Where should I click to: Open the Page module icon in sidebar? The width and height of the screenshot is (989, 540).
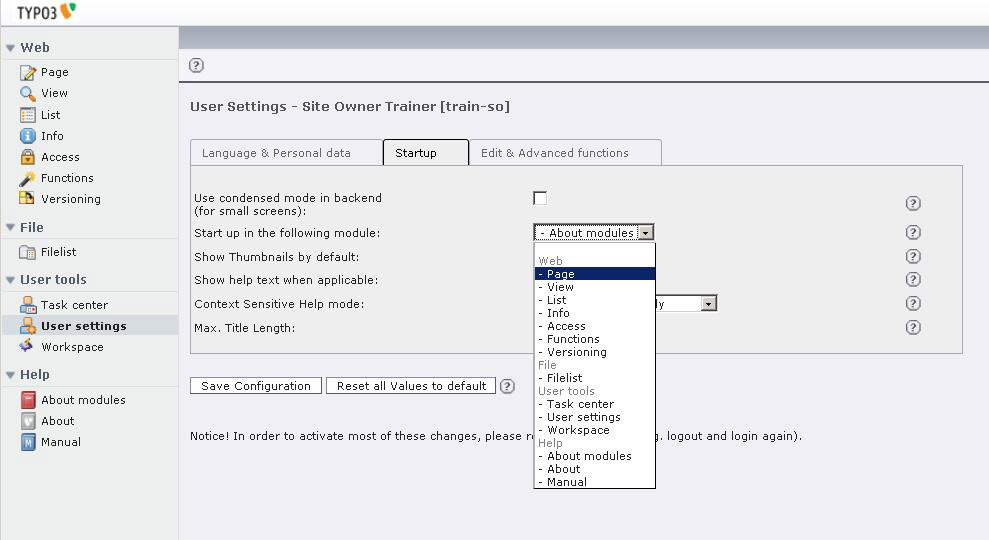28,72
